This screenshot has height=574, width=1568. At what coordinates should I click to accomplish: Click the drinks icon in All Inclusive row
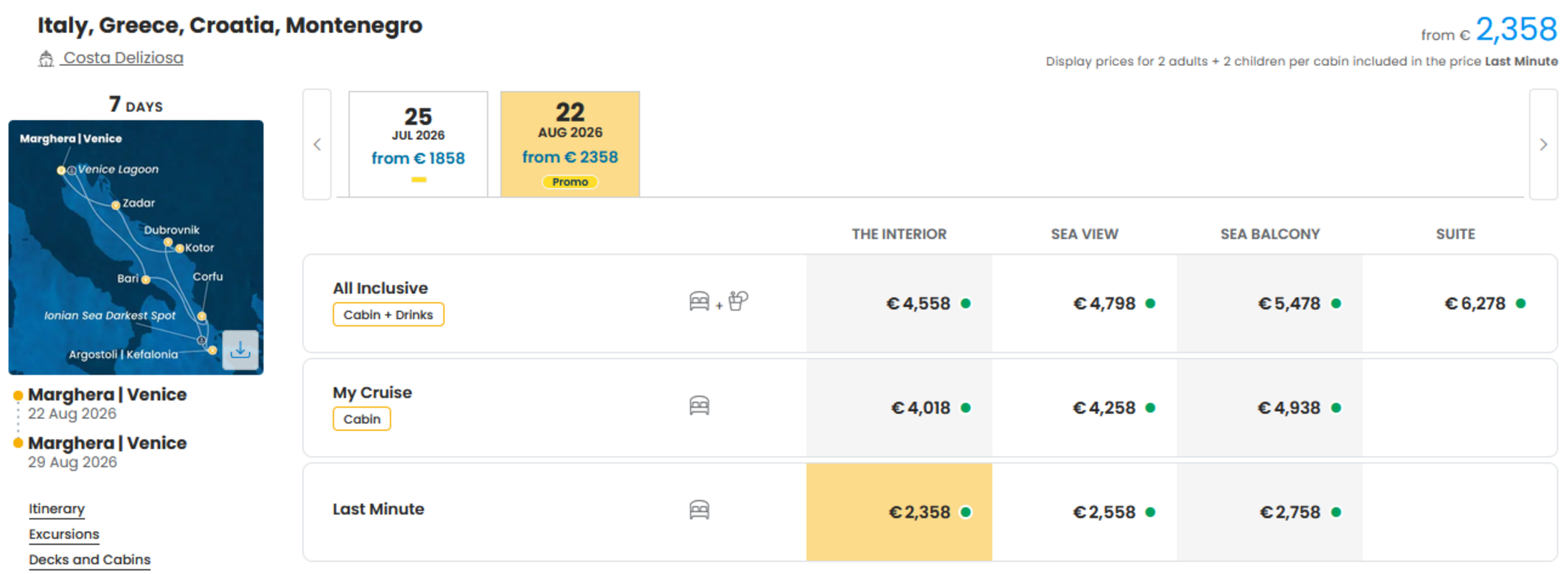pyautogui.click(x=738, y=301)
